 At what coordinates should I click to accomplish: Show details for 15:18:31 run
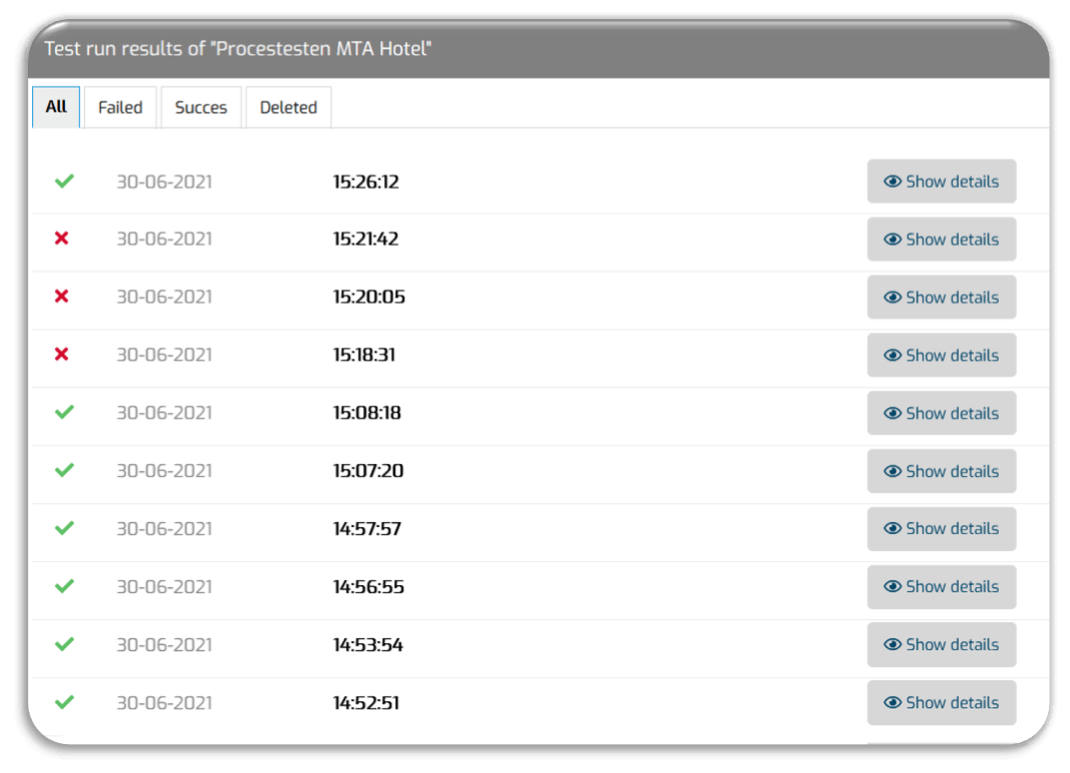click(942, 355)
